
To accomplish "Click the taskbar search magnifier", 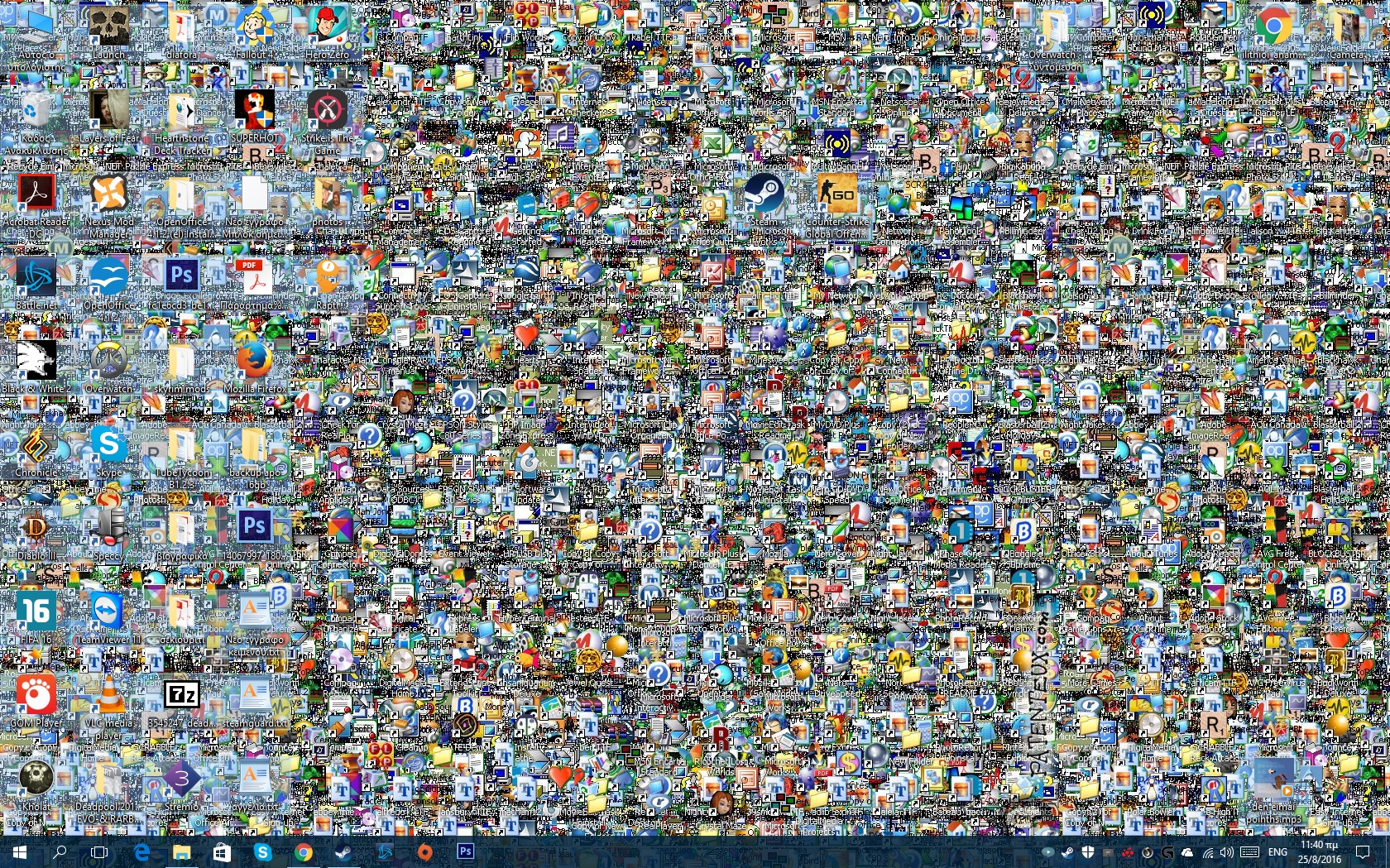I will (x=60, y=851).
